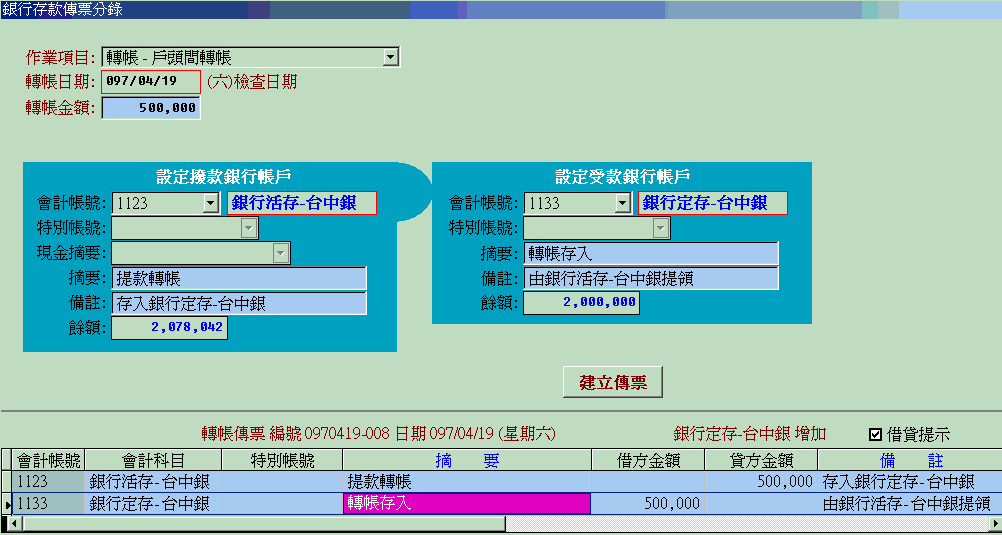
Task: Click account name box 銀行活存-台中銀
Action: click(x=302, y=203)
